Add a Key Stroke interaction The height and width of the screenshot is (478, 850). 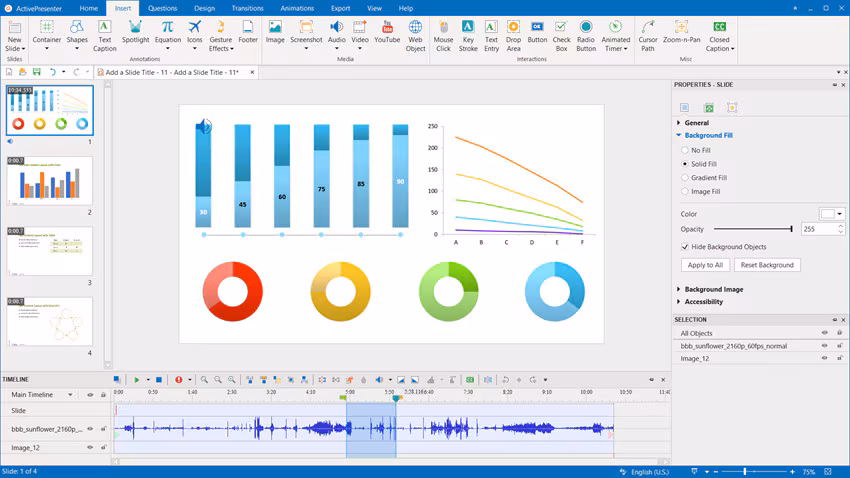(468, 35)
